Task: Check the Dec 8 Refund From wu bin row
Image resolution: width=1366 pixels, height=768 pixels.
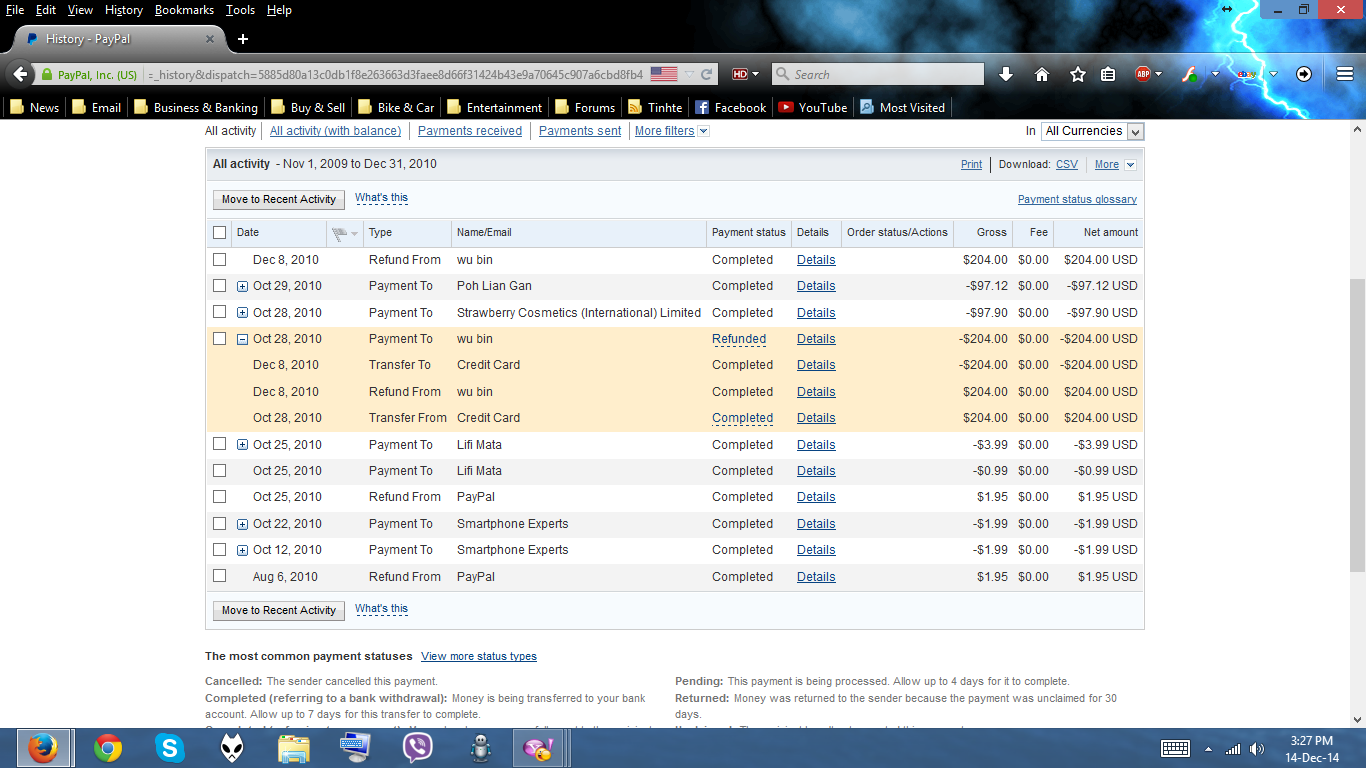Action: 220,259
